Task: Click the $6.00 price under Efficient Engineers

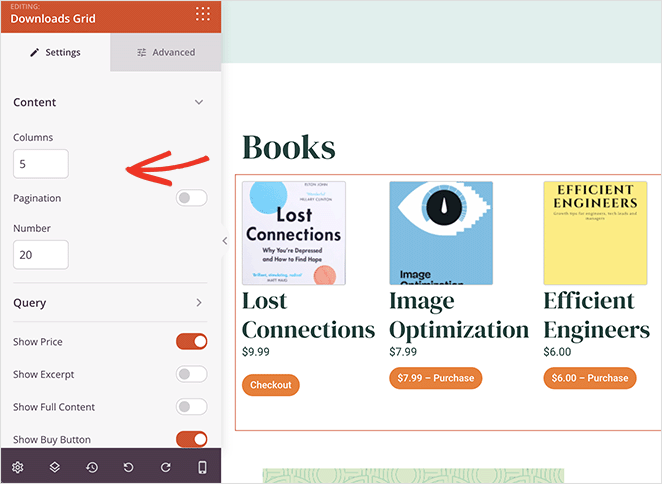Action: 557,352
